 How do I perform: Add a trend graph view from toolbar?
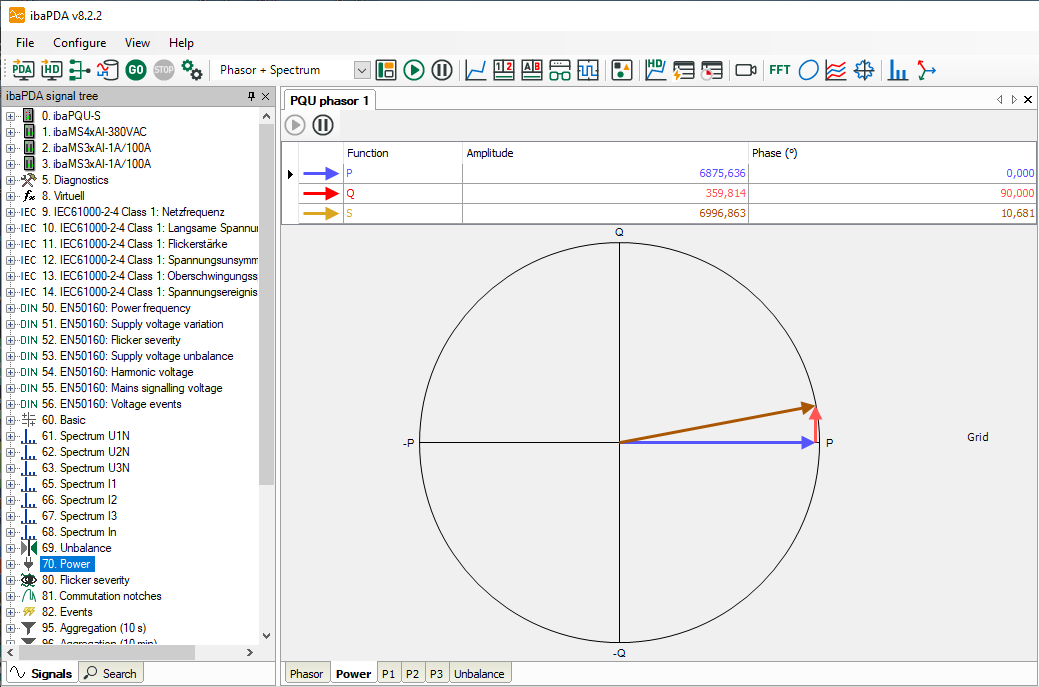coord(477,70)
